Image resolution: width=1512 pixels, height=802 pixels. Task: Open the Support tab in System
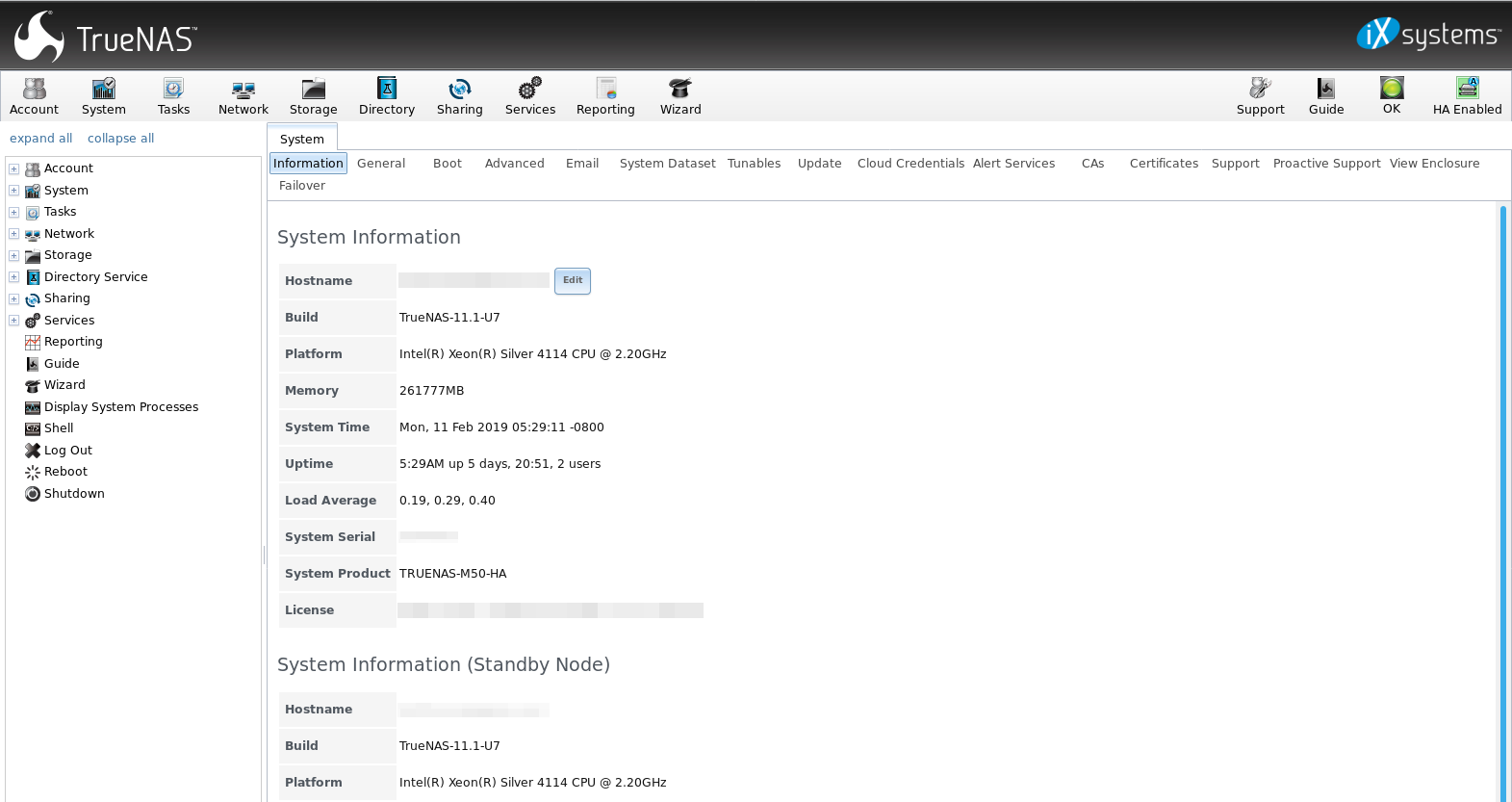tap(1236, 164)
